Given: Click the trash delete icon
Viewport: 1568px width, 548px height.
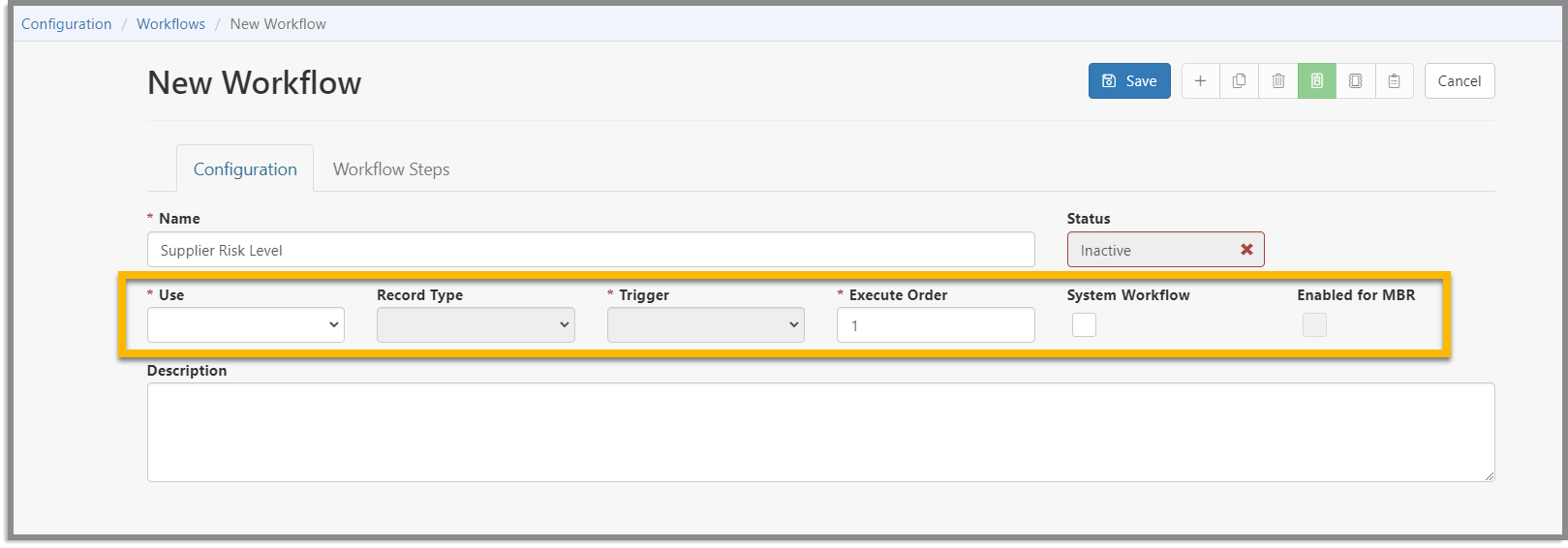Looking at the screenshot, I should [x=1277, y=81].
